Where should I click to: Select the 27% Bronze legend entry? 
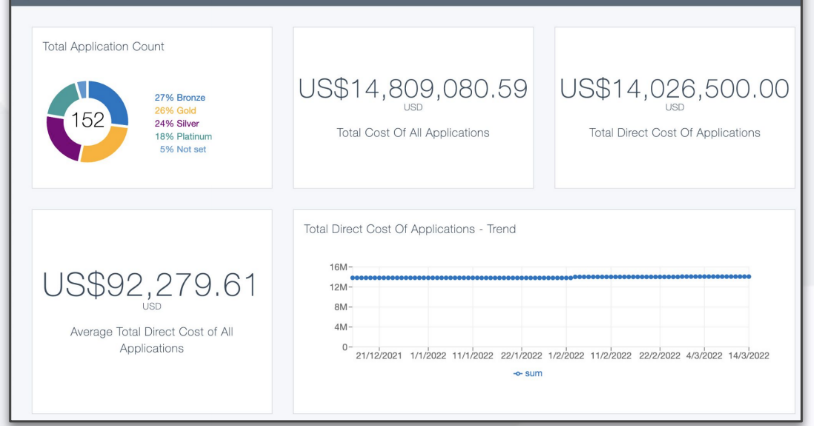coord(179,97)
